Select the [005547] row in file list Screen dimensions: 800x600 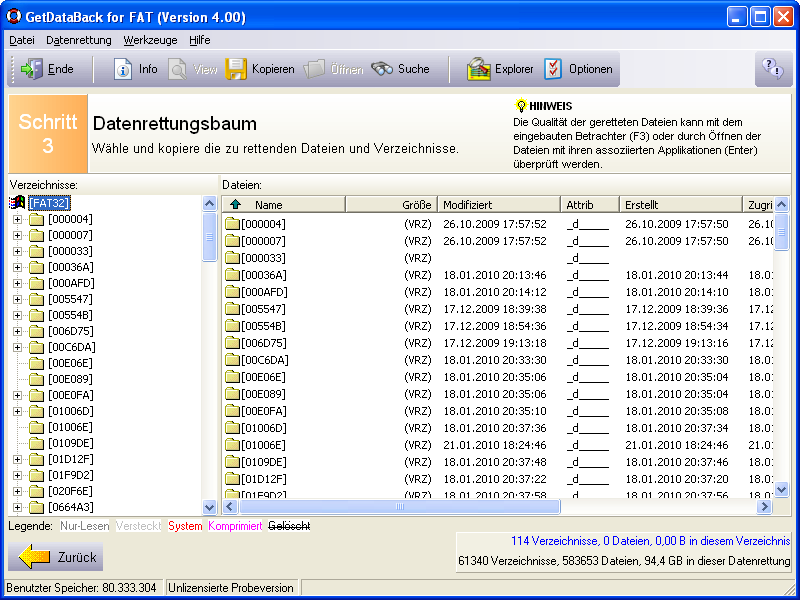[x=498, y=309]
